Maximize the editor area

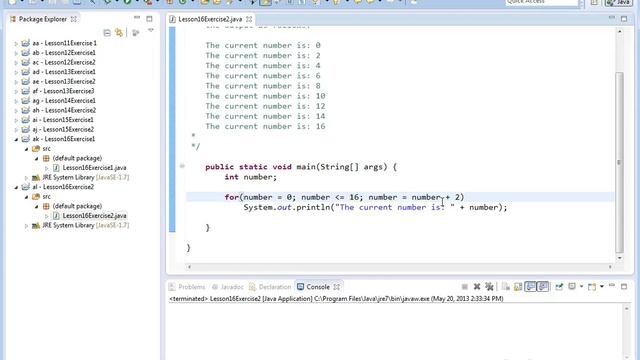click(624, 19)
